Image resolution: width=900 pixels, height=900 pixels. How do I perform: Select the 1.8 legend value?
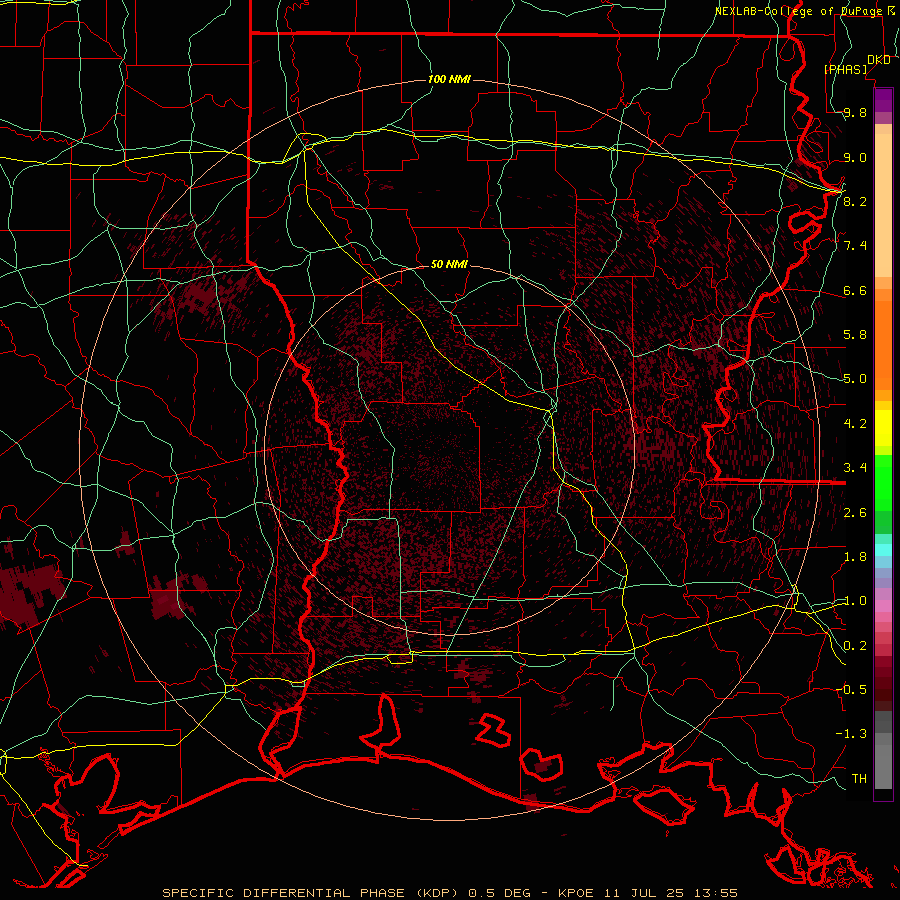855,557
